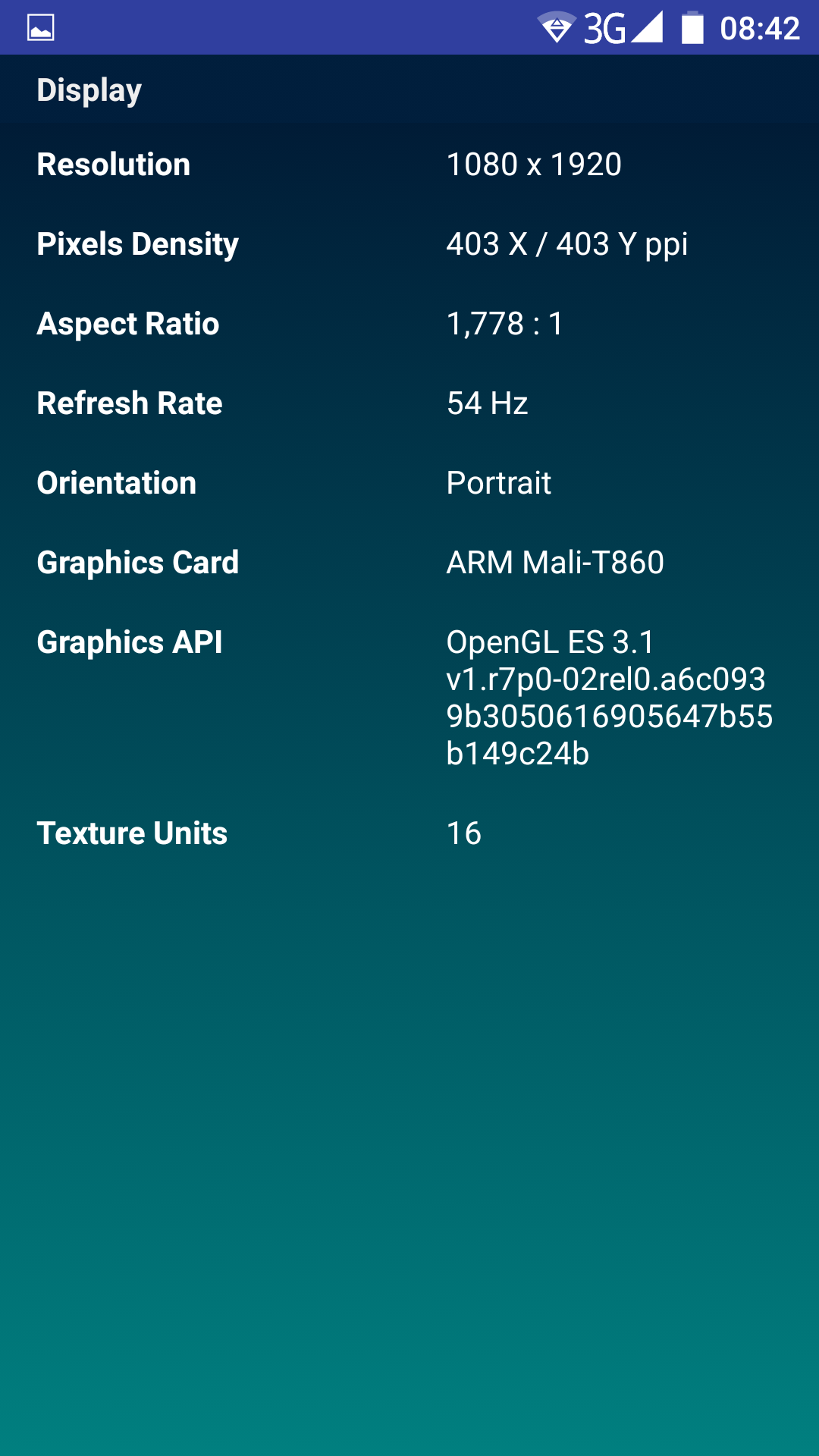Tap the 08:42 clock
Viewport: 819px width, 1456px height.
pos(759,29)
